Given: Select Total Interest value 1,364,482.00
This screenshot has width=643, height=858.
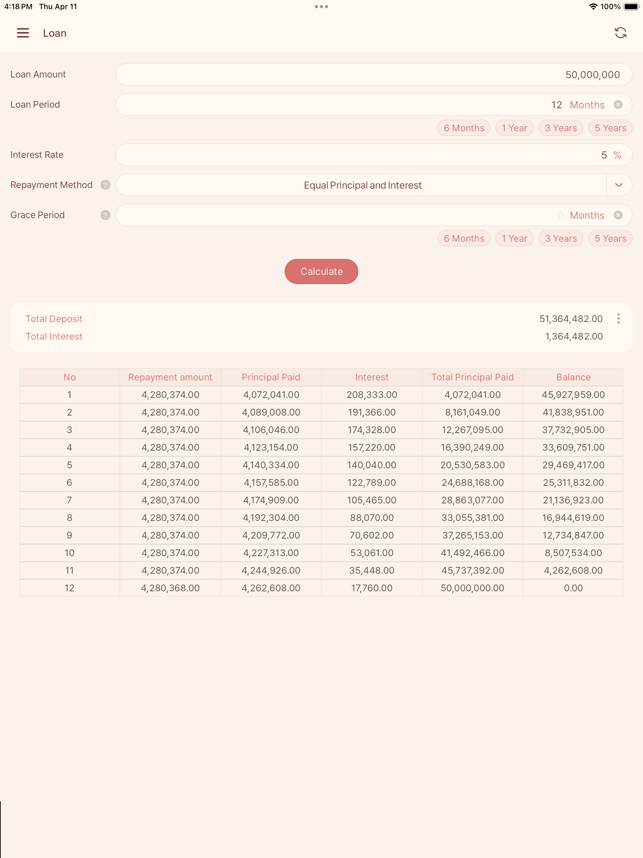Looking at the screenshot, I should point(574,336).
